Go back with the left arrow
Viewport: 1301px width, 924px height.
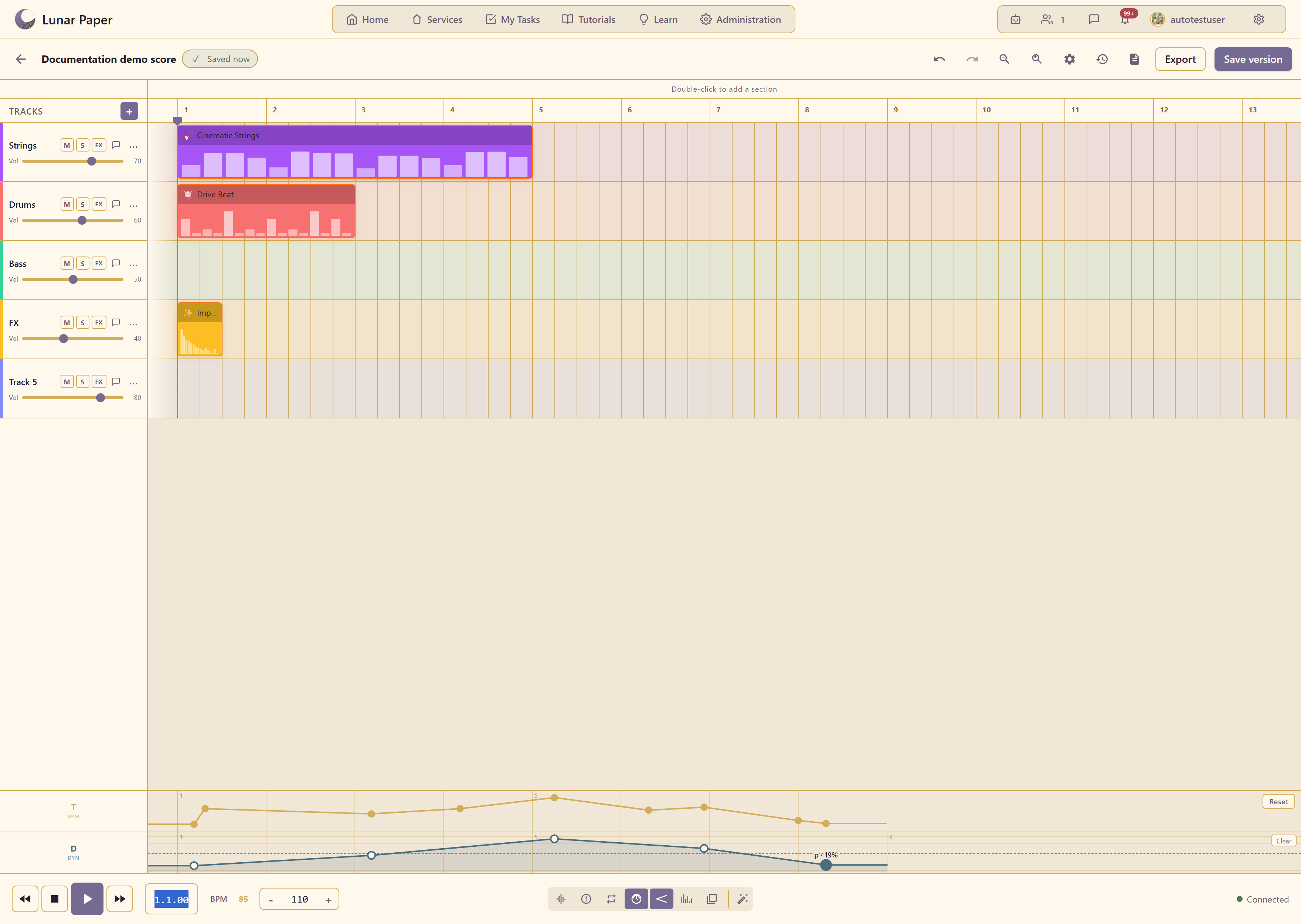coord(21,59)
